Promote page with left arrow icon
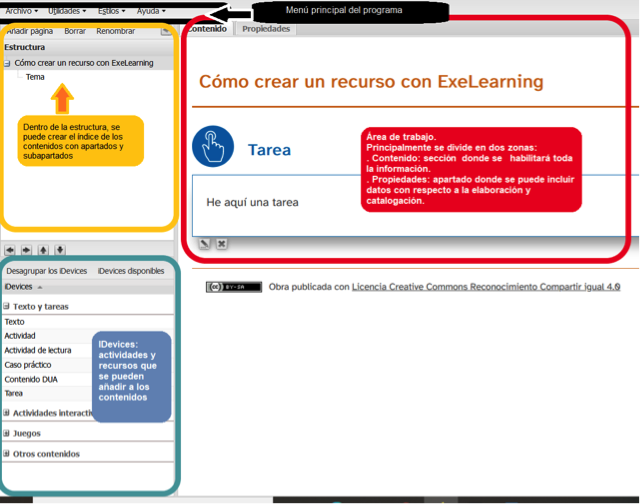 10,250
